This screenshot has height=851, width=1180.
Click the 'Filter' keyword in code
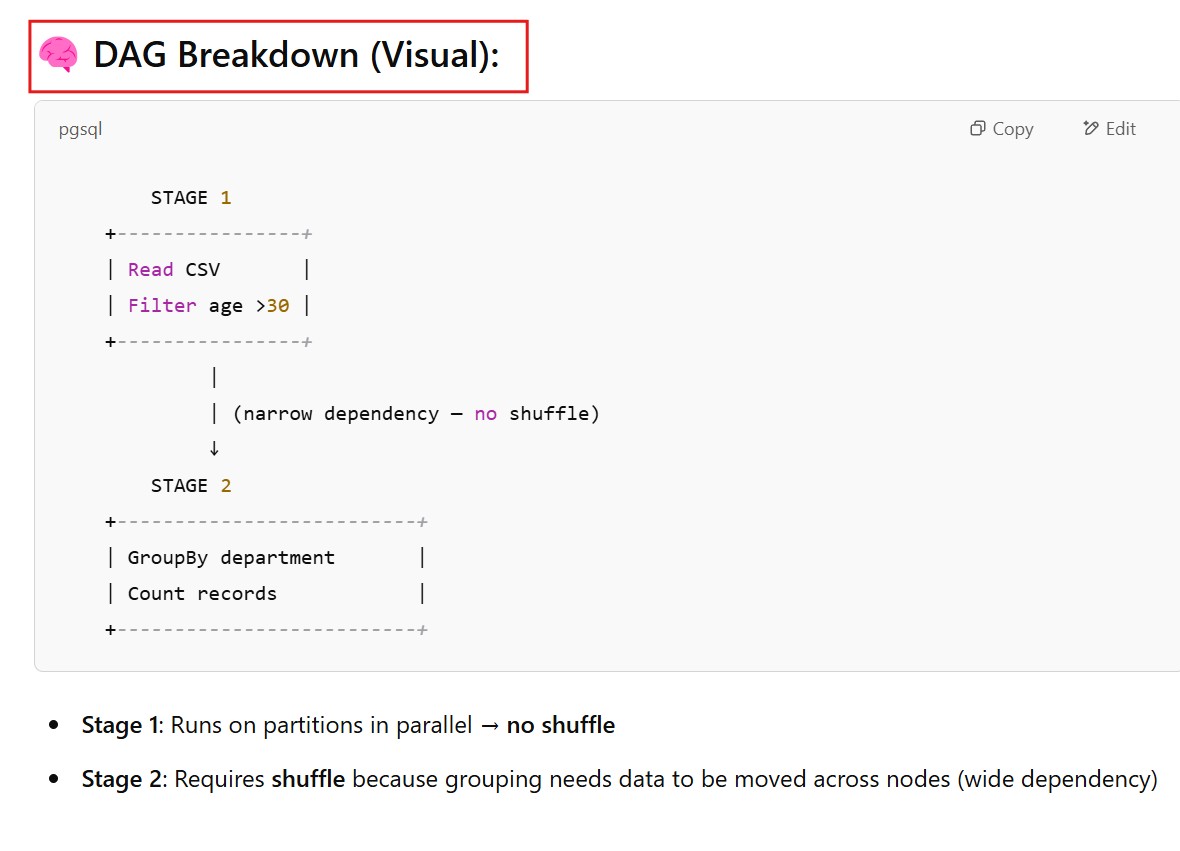(x=162, y=306)
